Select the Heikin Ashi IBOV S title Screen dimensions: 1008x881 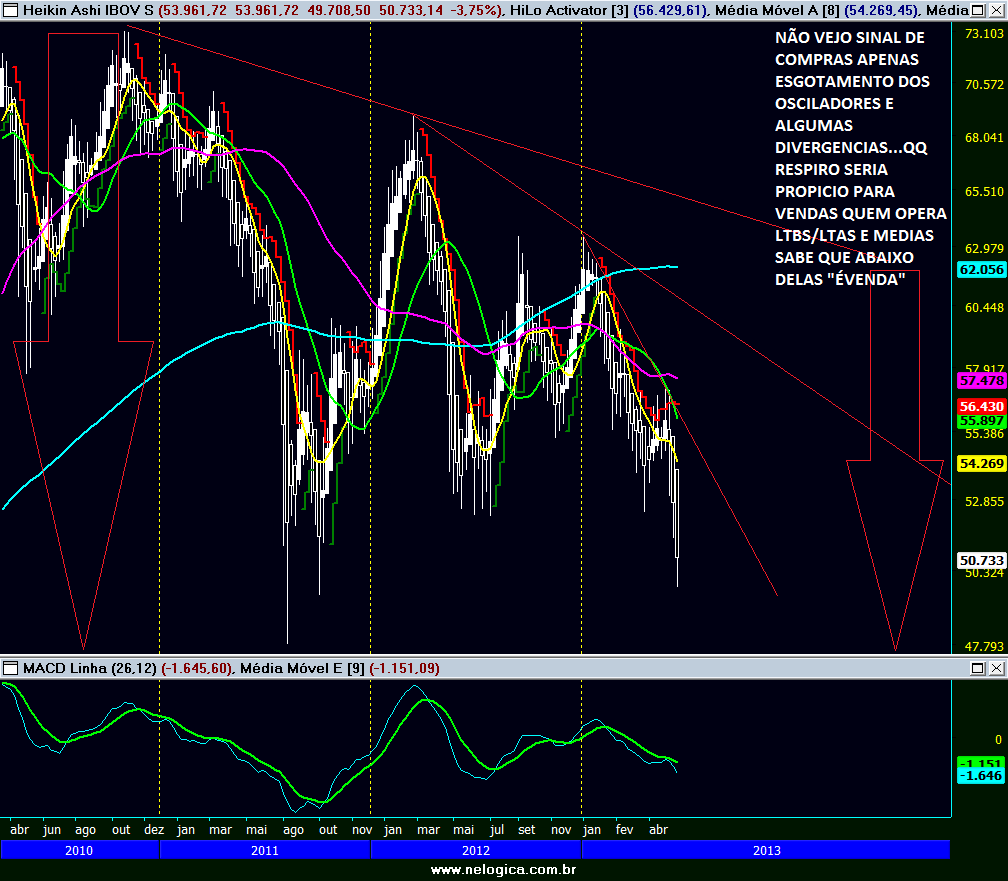(88, 10)
